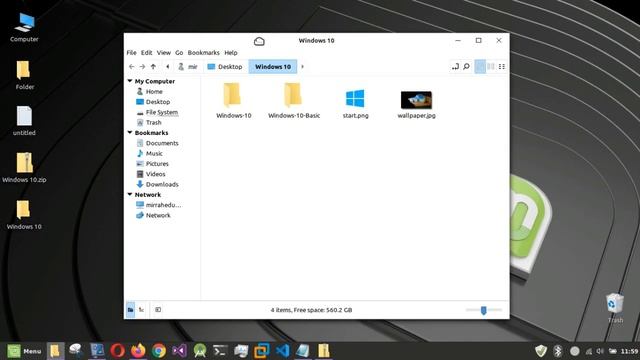
Task: Open the Go menu
Action: (x=179, y=53)
